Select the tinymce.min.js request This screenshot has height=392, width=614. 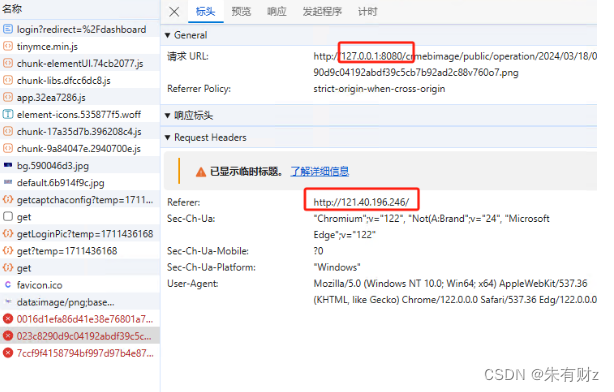(x=80, y=46)
